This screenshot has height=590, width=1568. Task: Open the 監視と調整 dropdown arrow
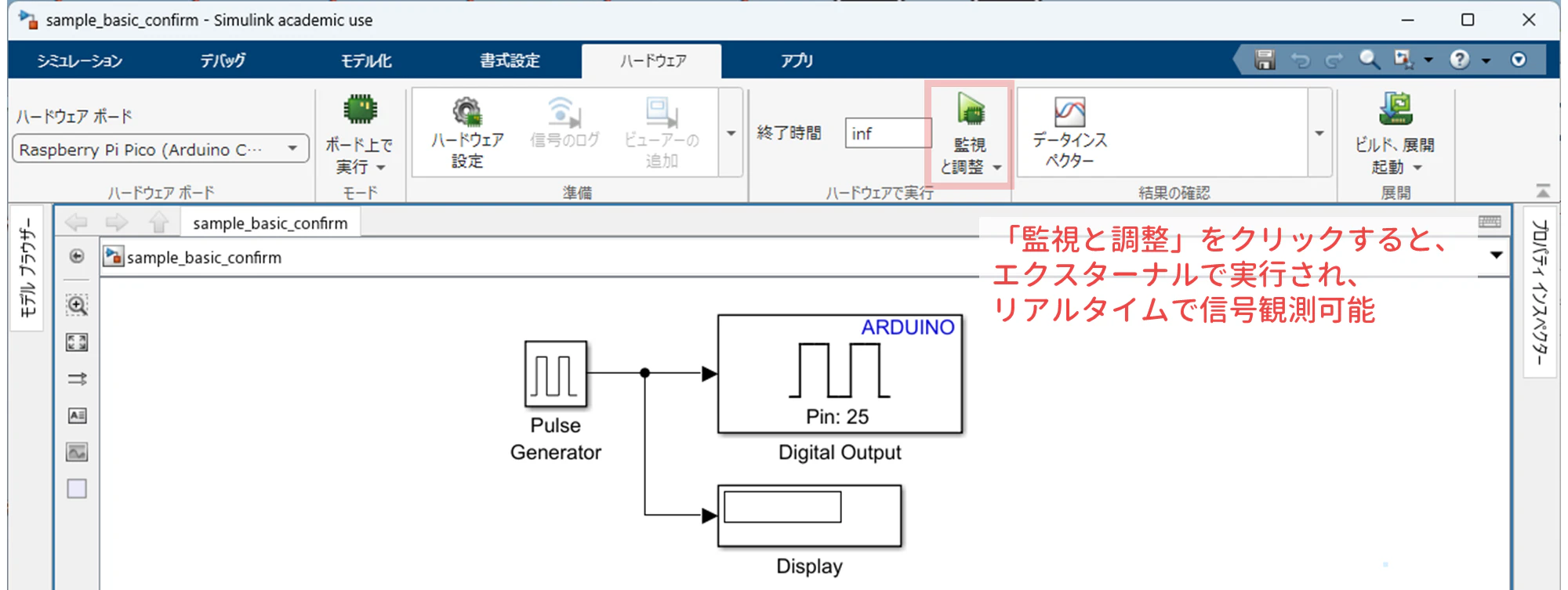[997, 168]
